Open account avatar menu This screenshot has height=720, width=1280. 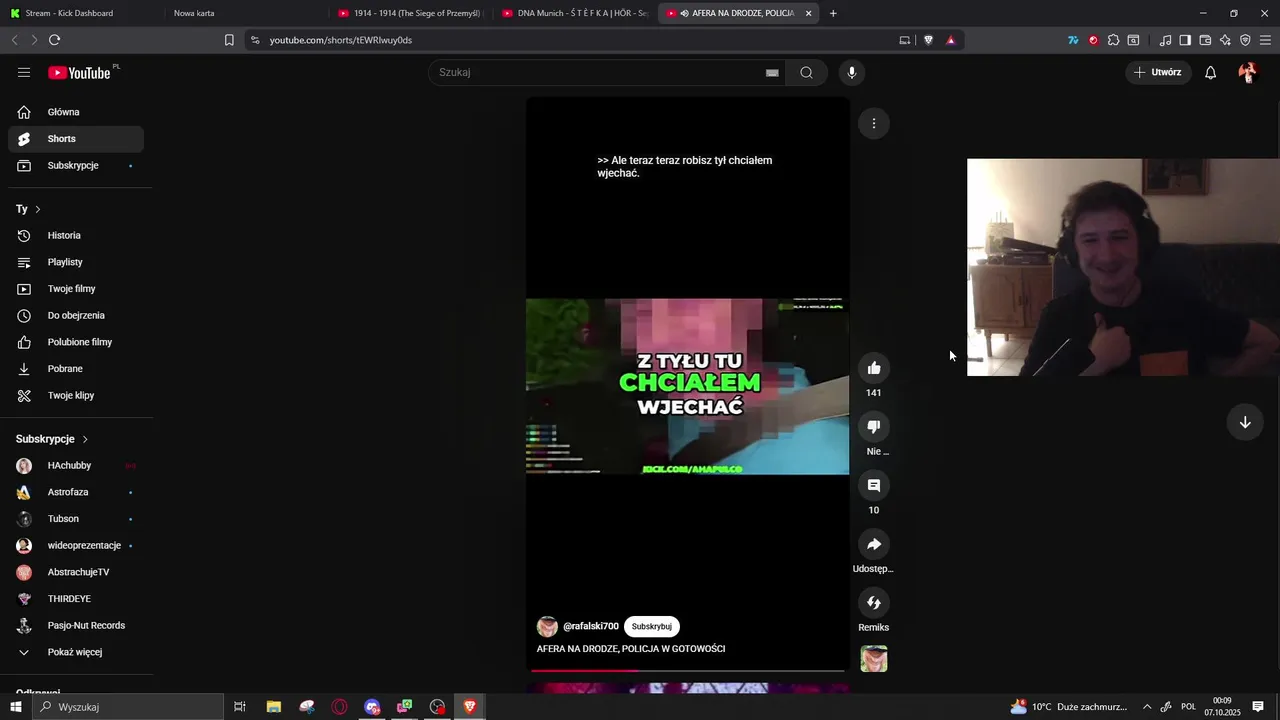(x=1247, y=72)
